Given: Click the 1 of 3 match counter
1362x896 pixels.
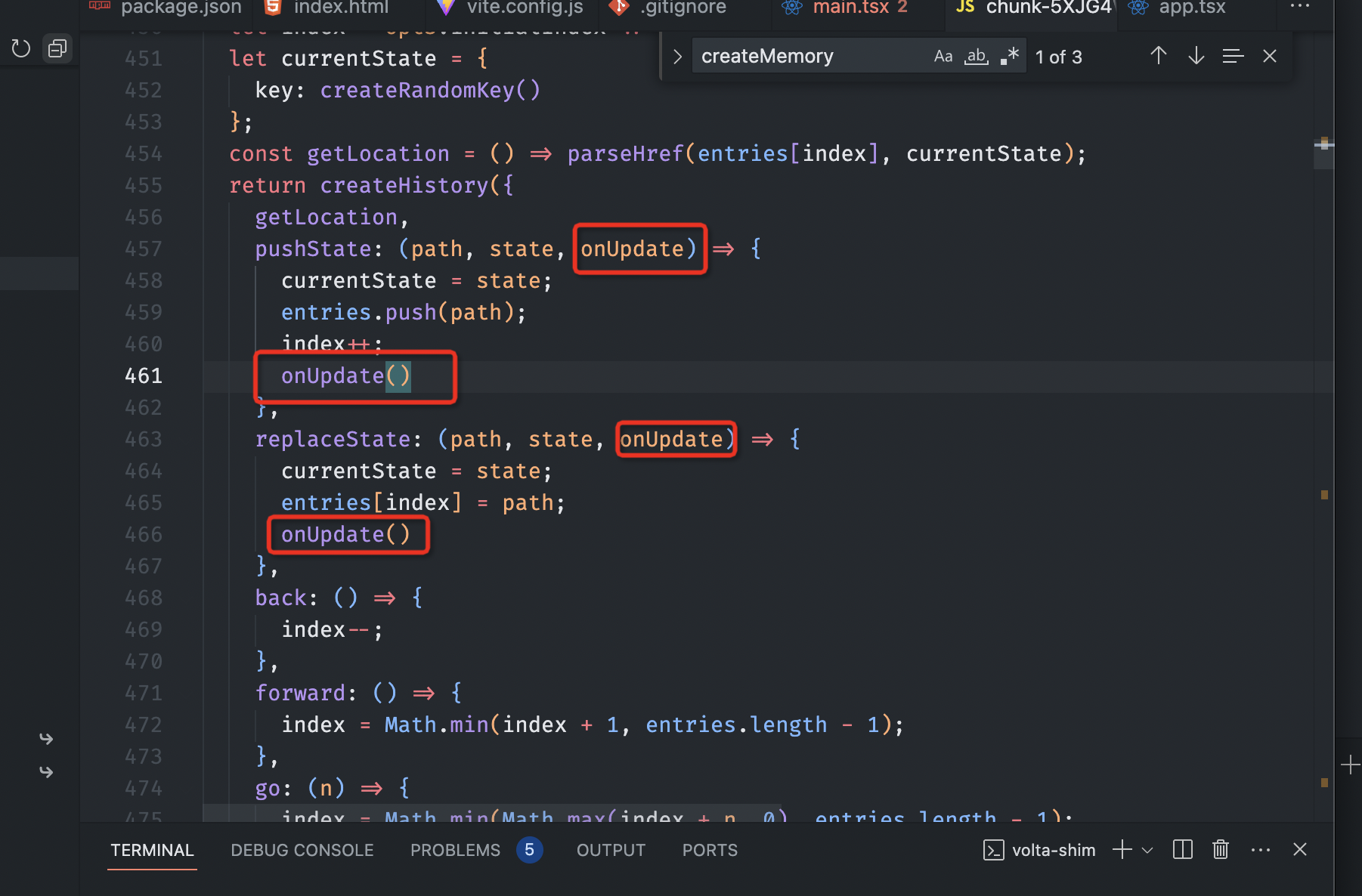Looking at the screenshot, I should coord(1058,57).
